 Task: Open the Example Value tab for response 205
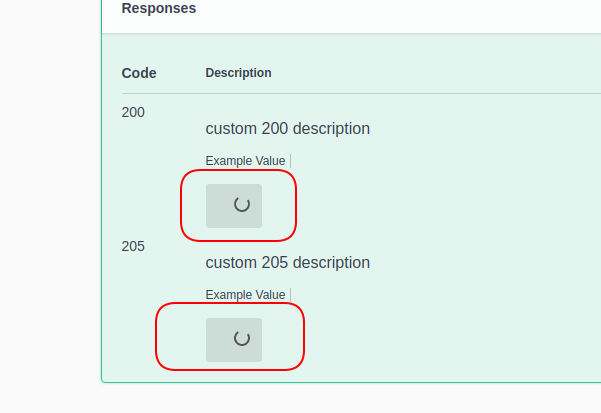click(245, 295)
